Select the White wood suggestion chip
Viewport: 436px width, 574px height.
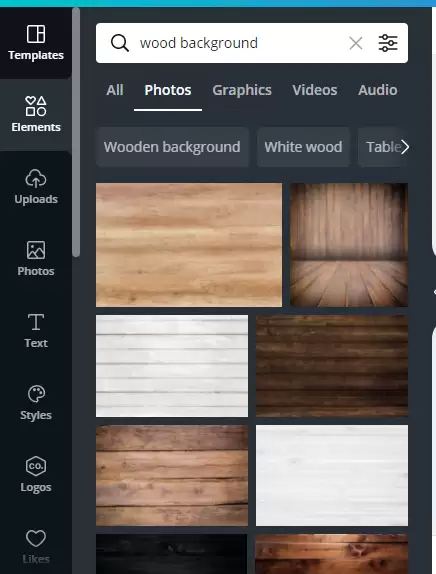pyautogui.click(x=303, y=147)
